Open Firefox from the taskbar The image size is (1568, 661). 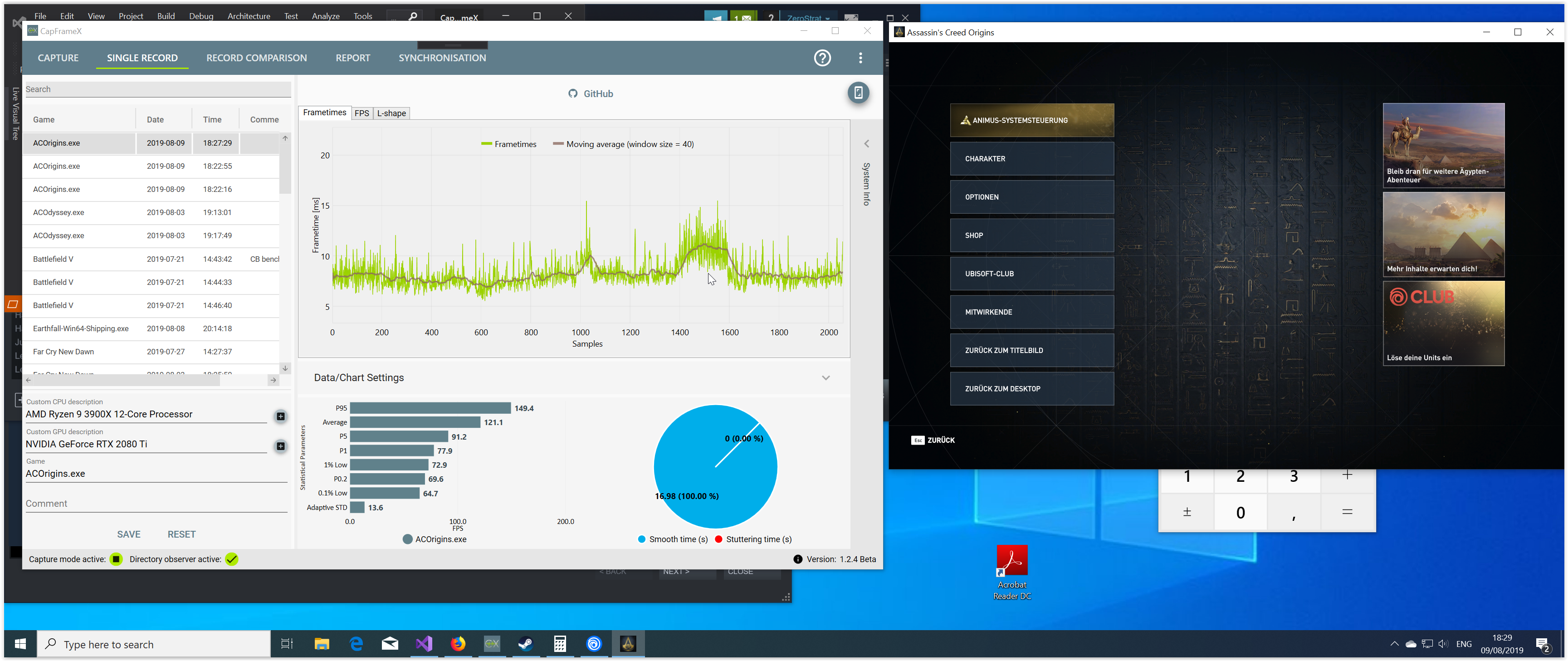[x=458, y=644]
